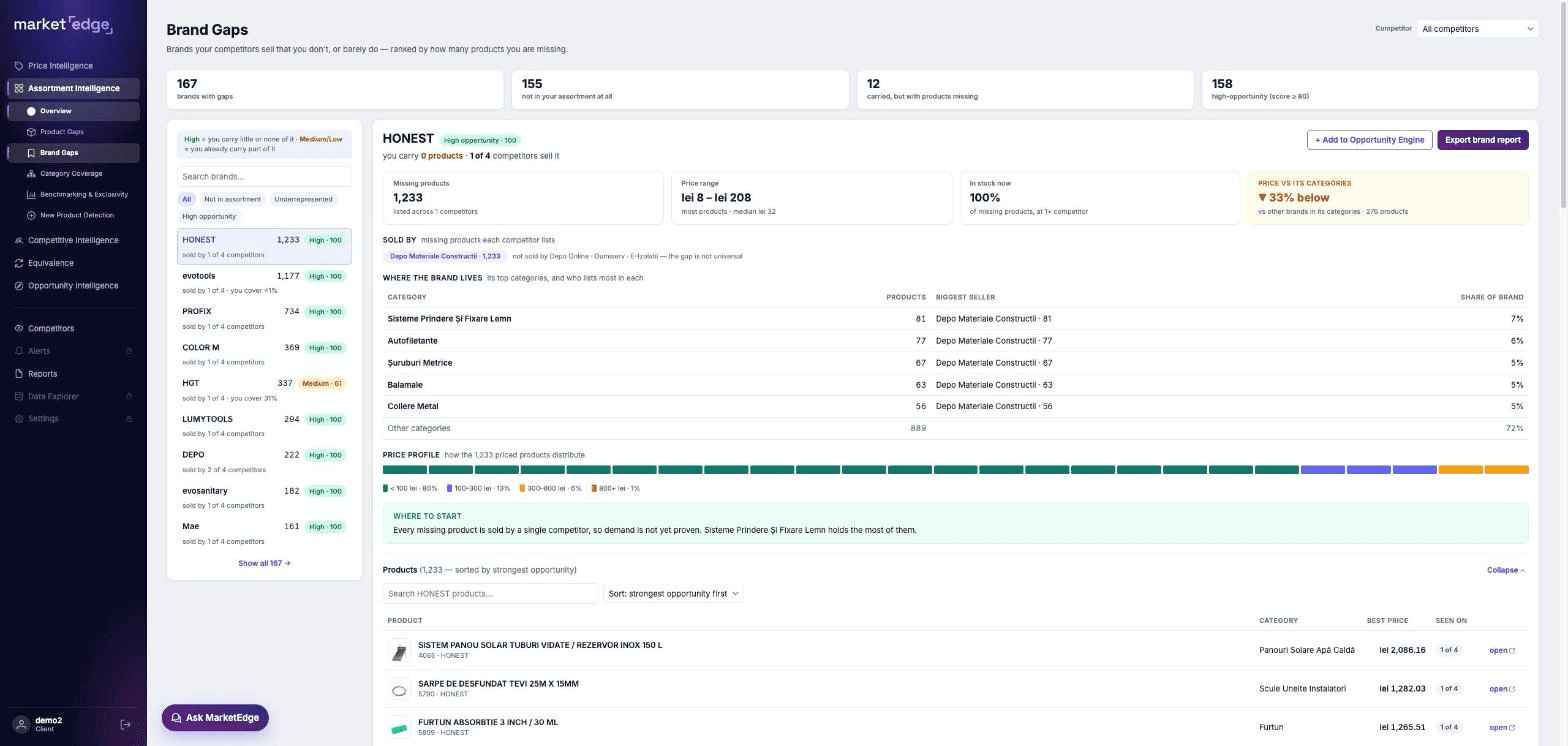Open the Equivalence sync icon
This screenshot has width=1568, height=746.
point(19,264)
